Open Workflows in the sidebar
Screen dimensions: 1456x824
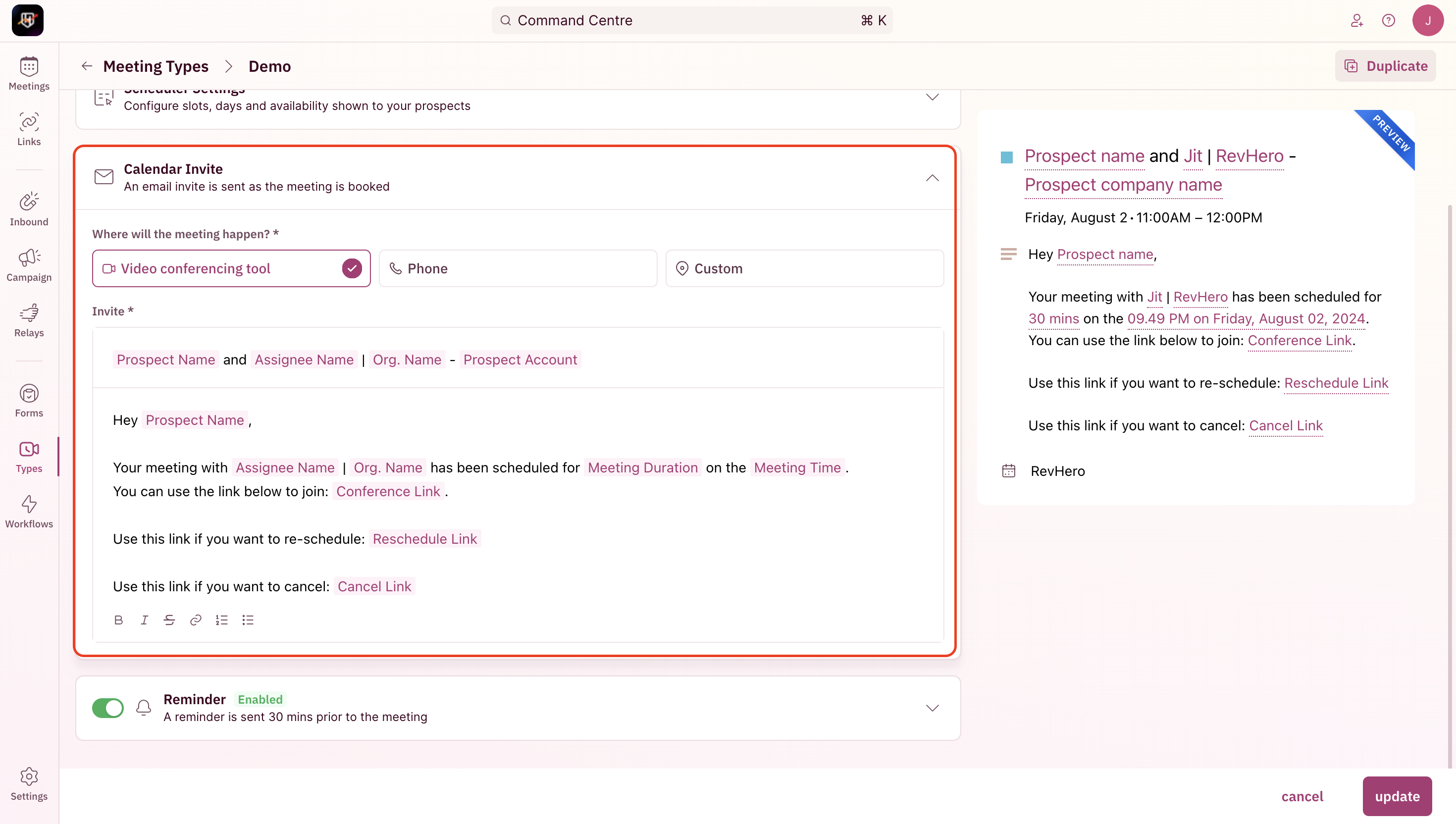click(x=29, y=512)
